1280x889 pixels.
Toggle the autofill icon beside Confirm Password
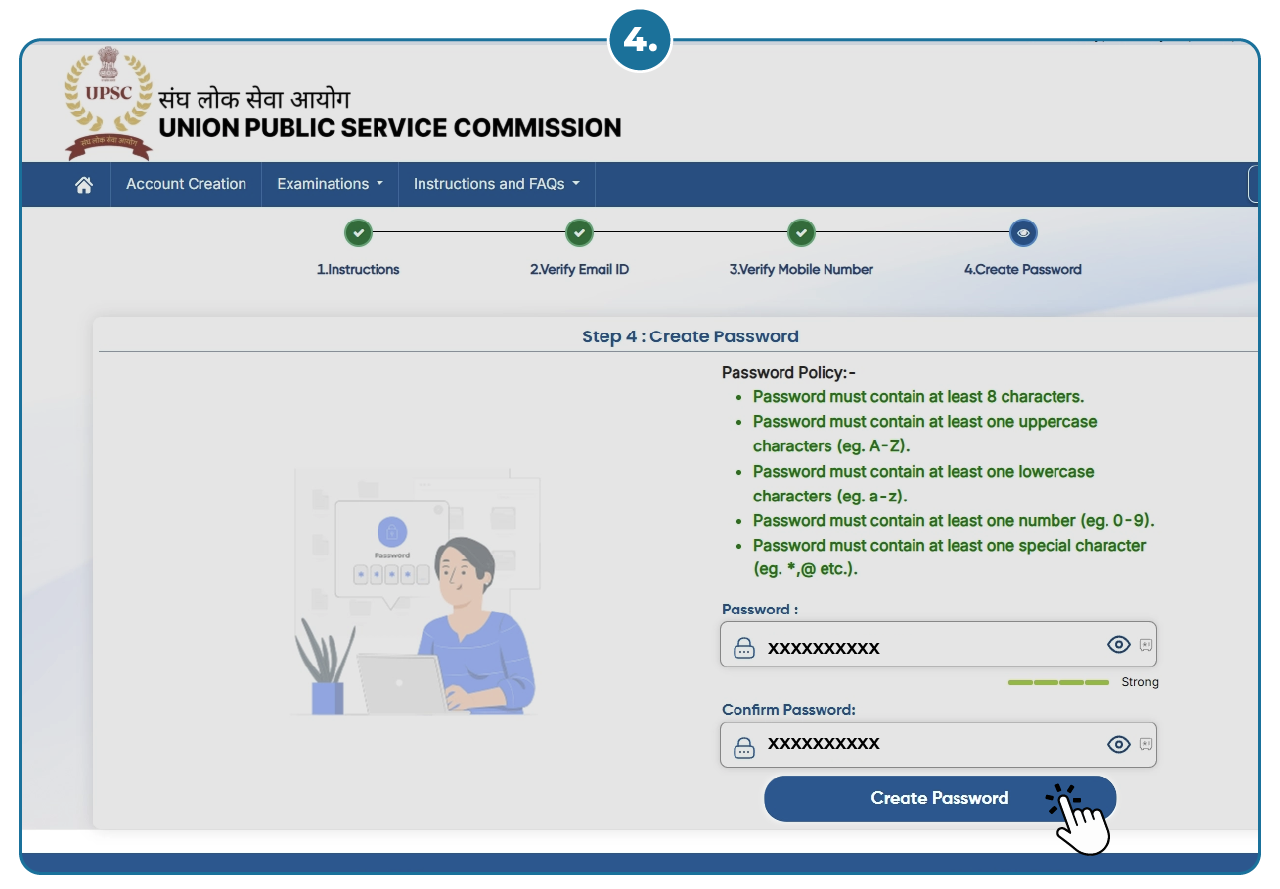(1146, 744)
